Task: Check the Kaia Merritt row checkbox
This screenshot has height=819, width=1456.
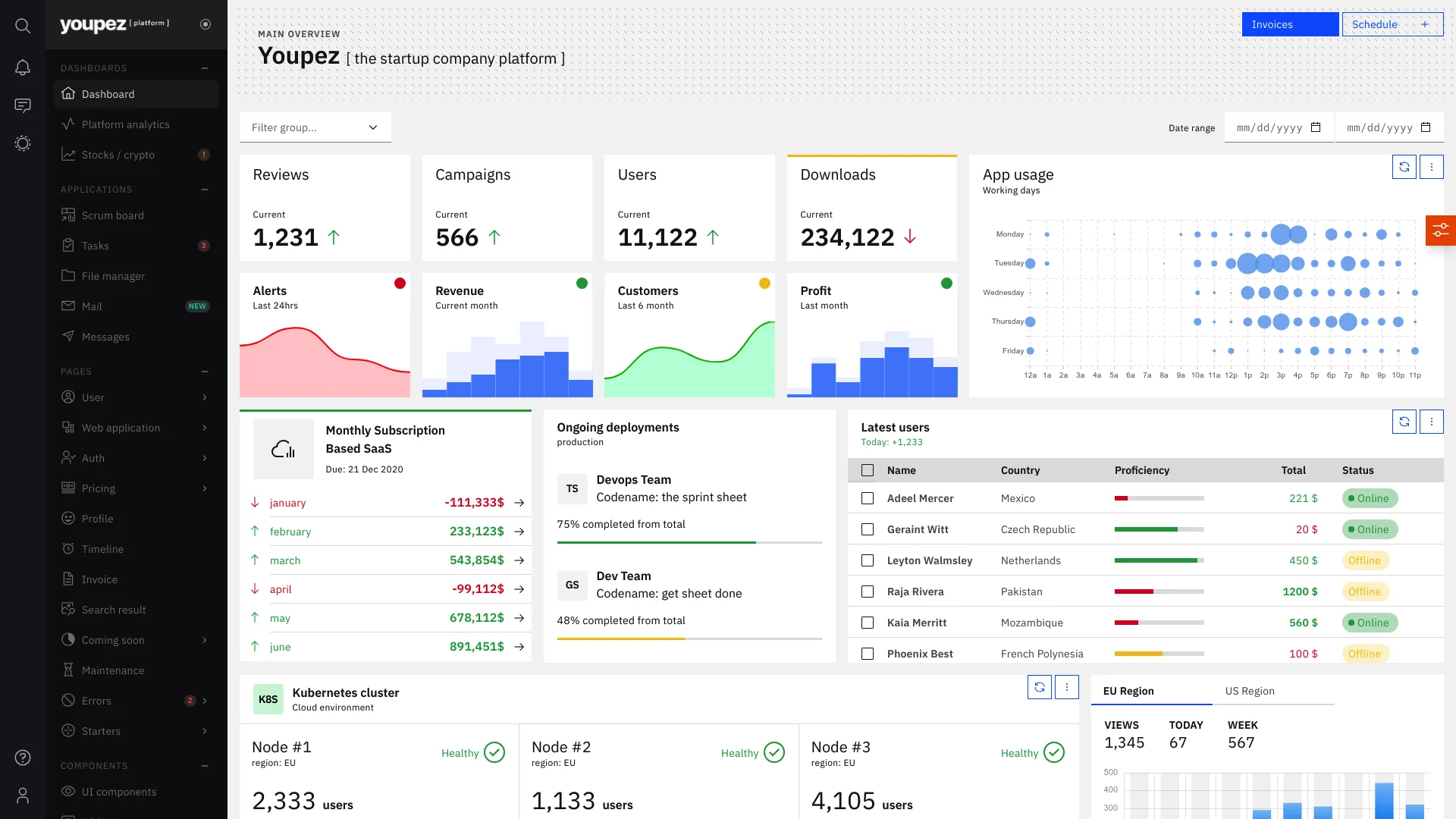Action: 868,623
